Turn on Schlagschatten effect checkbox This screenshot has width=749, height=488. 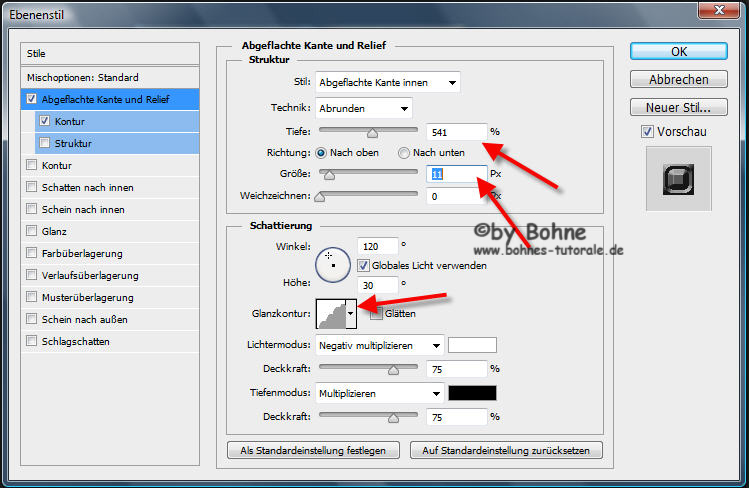33,342
